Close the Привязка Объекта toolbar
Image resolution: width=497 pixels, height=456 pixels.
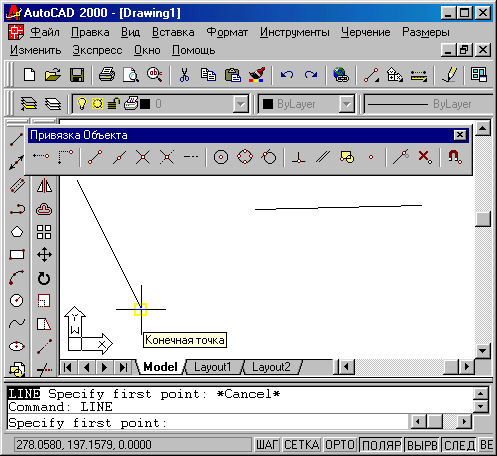coord(460,135)
